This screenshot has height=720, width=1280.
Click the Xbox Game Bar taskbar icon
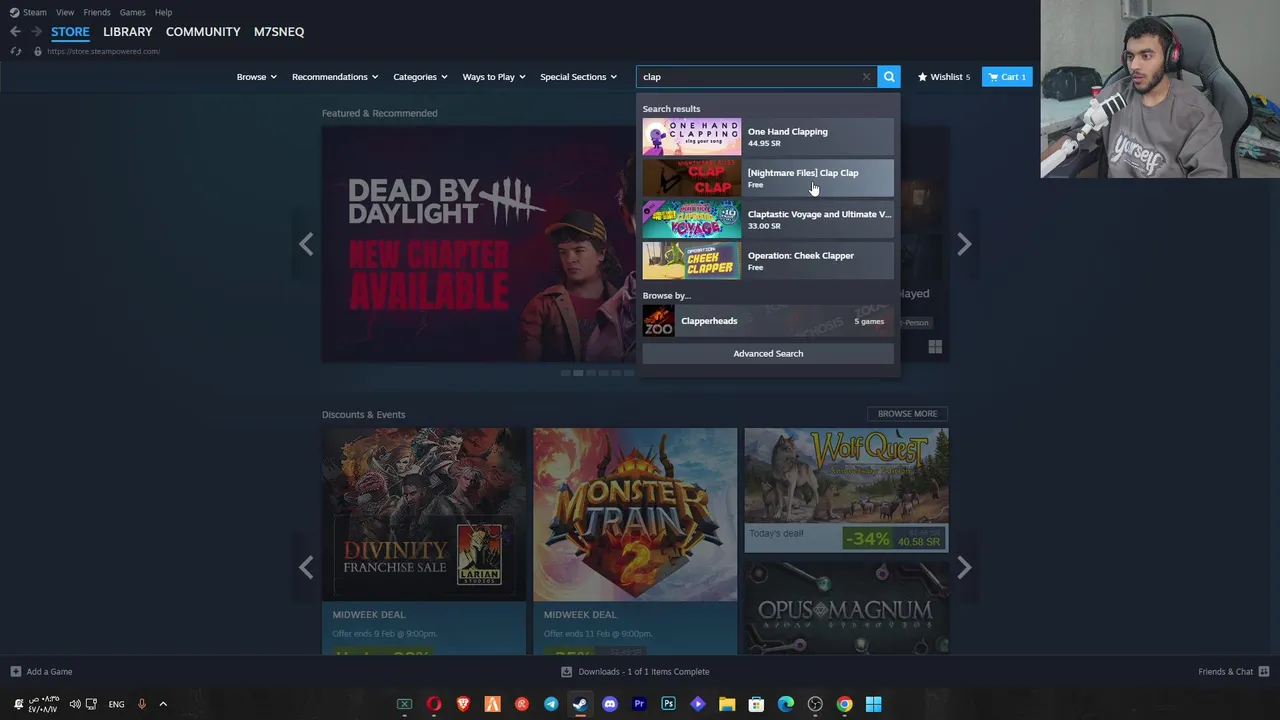click(x=405, y=704)
